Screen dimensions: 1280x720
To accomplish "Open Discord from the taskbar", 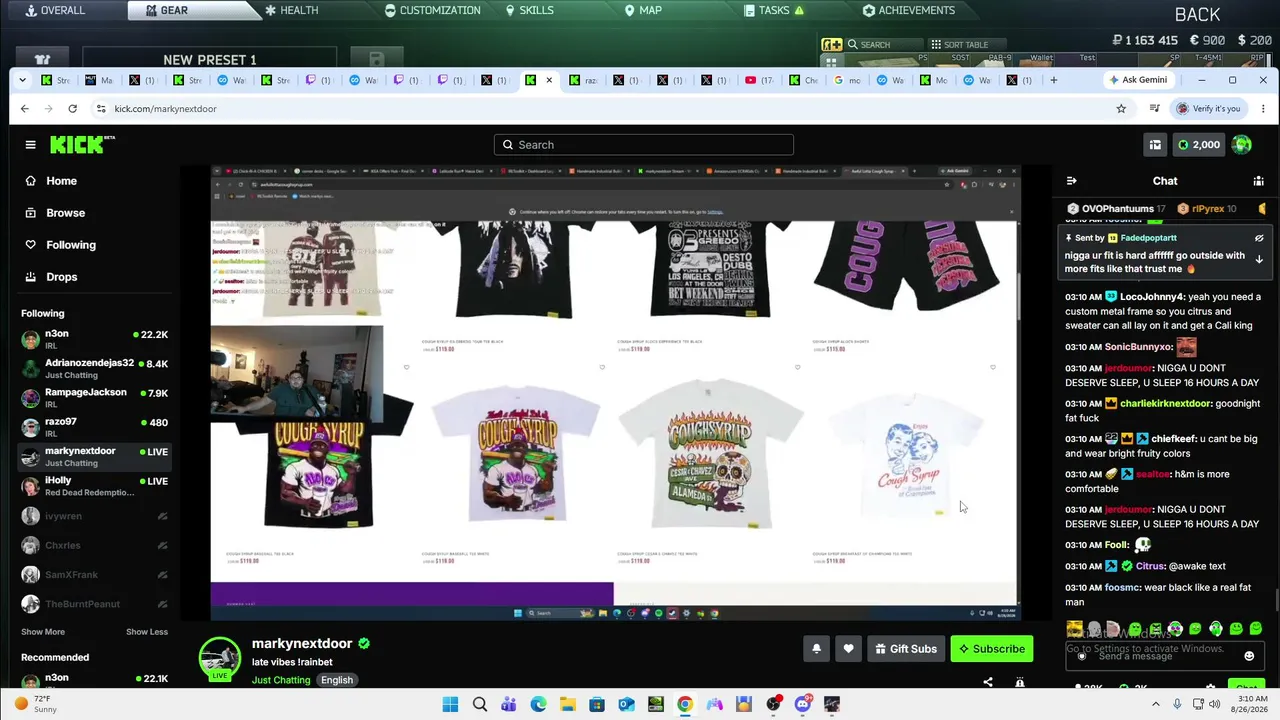I will 802,704.
